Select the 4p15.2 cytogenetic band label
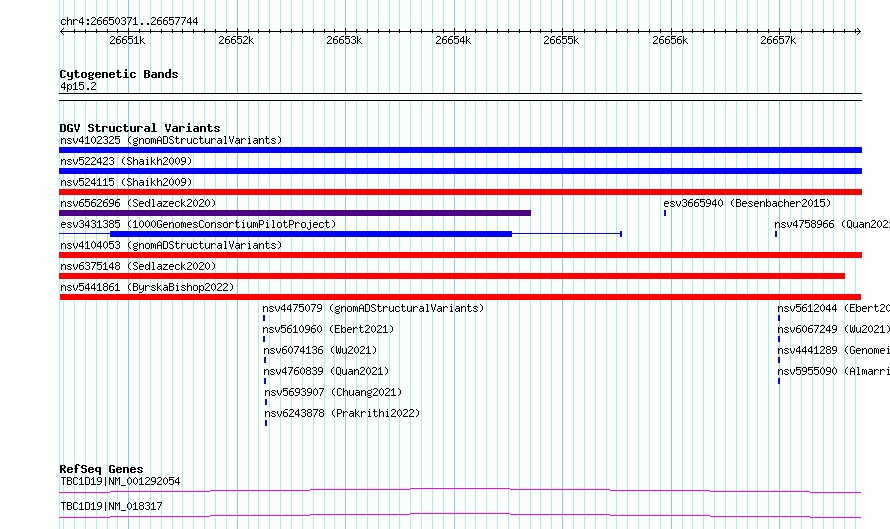Screen dimensions: 890x529 point(78,86)
